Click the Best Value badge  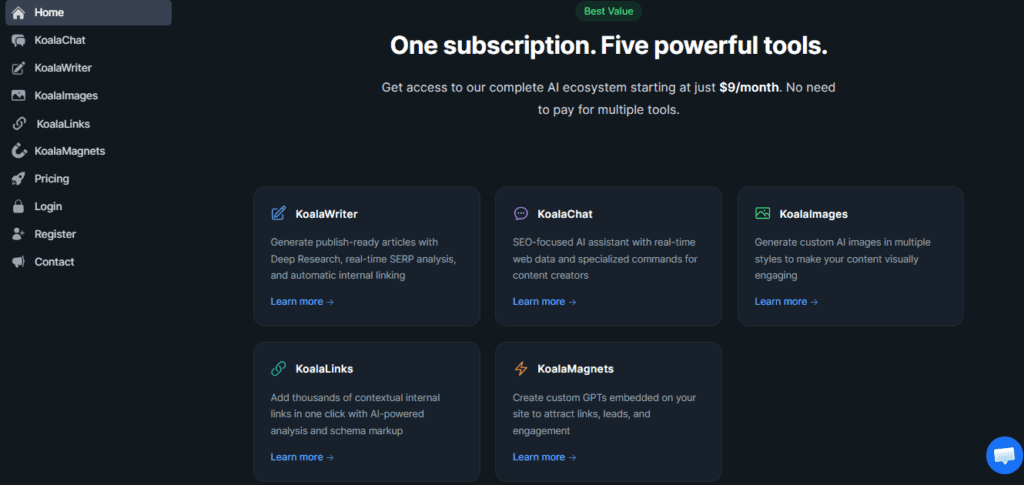[608, 12]
